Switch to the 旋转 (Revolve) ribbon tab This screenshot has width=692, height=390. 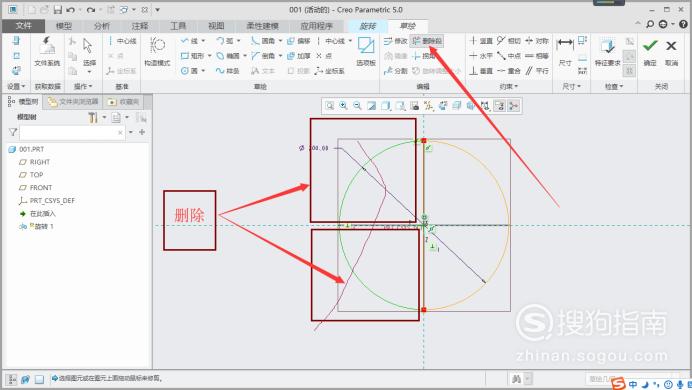pos(368,26)
